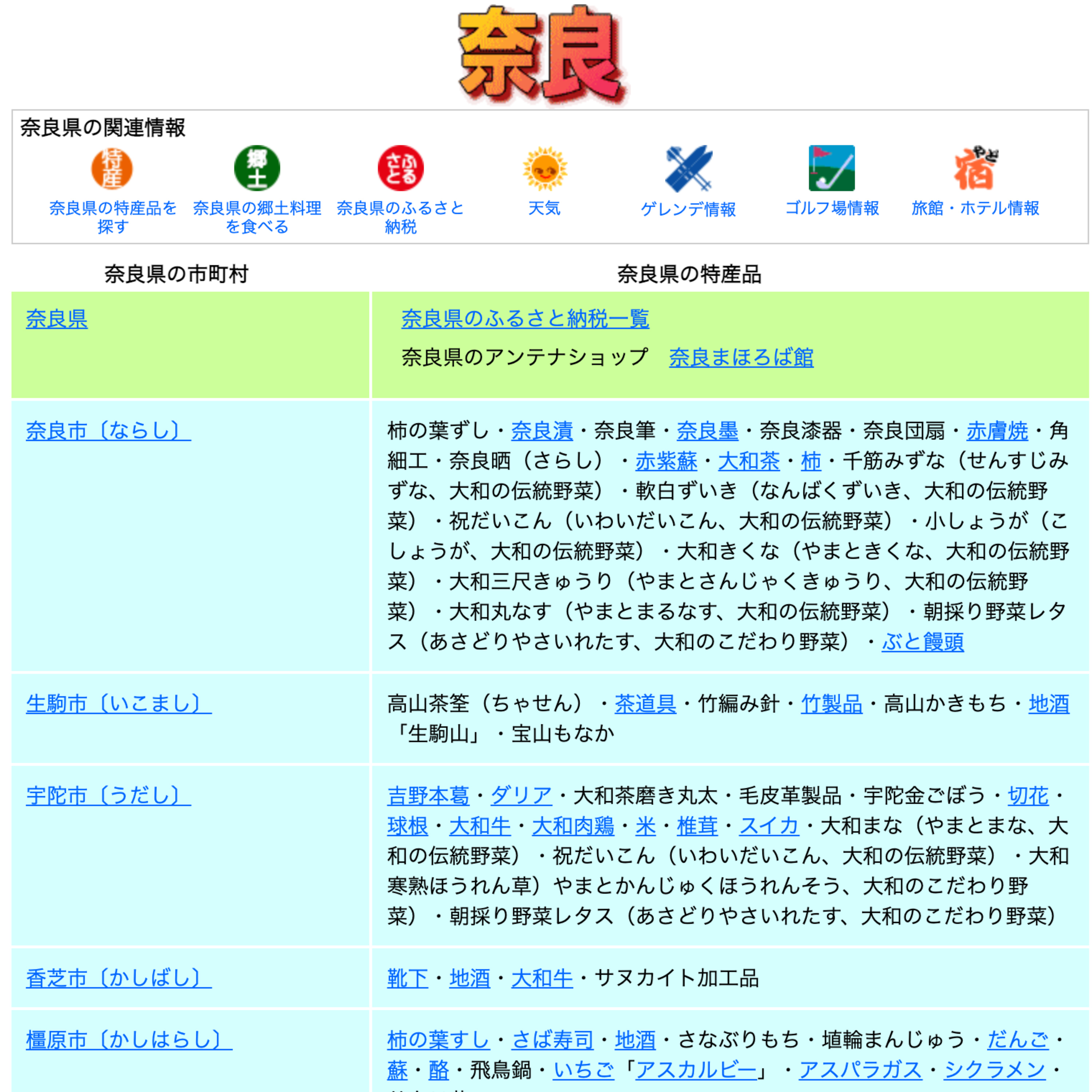
Task: Open the 柿の葉すし link in Kashihara row
Action: click(x=439, y=1040)
